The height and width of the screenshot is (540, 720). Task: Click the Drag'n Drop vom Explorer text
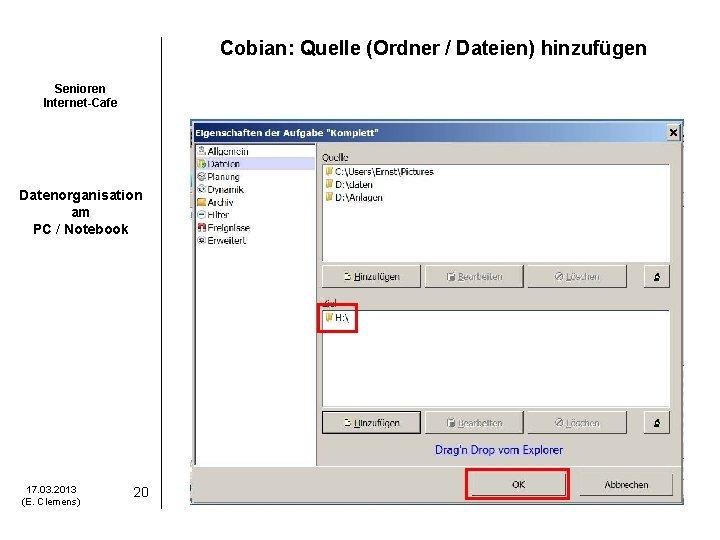499,450
